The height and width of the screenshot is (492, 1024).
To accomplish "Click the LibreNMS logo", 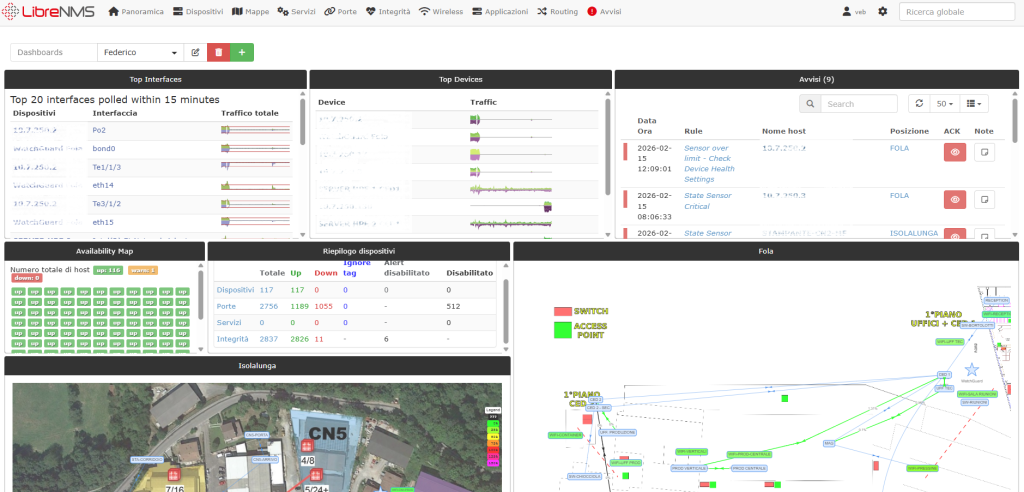I will (50, 11).
